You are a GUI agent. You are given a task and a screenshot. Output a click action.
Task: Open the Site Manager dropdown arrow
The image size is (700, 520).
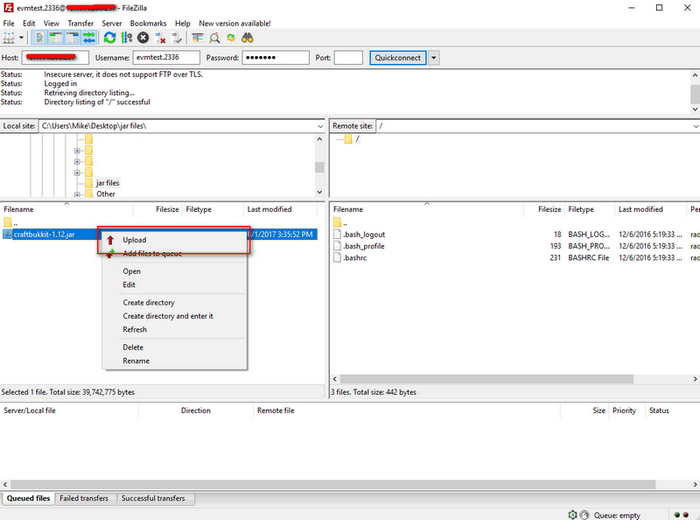[x=21, y=38]
